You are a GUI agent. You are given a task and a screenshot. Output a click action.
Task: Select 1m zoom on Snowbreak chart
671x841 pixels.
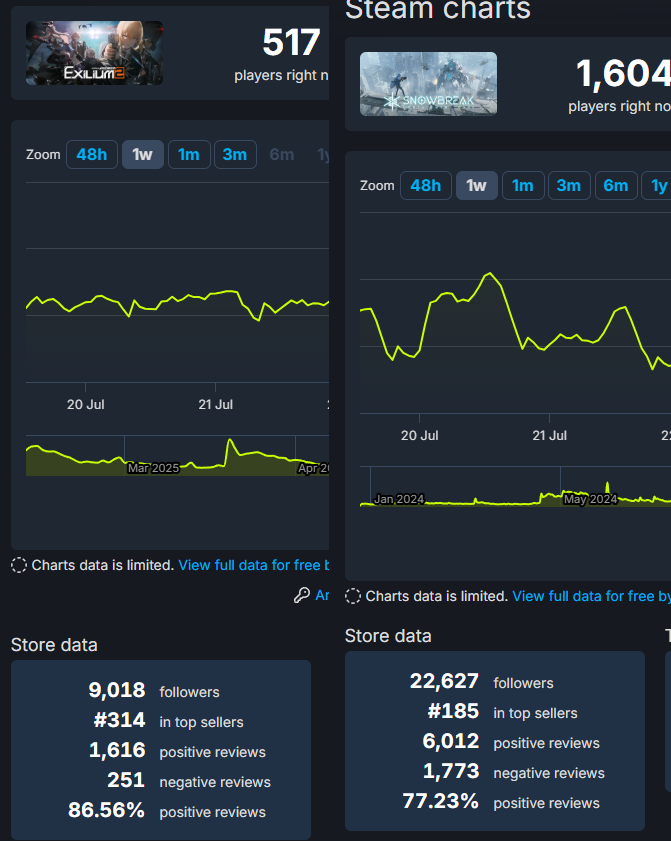[x=523, y=186]
